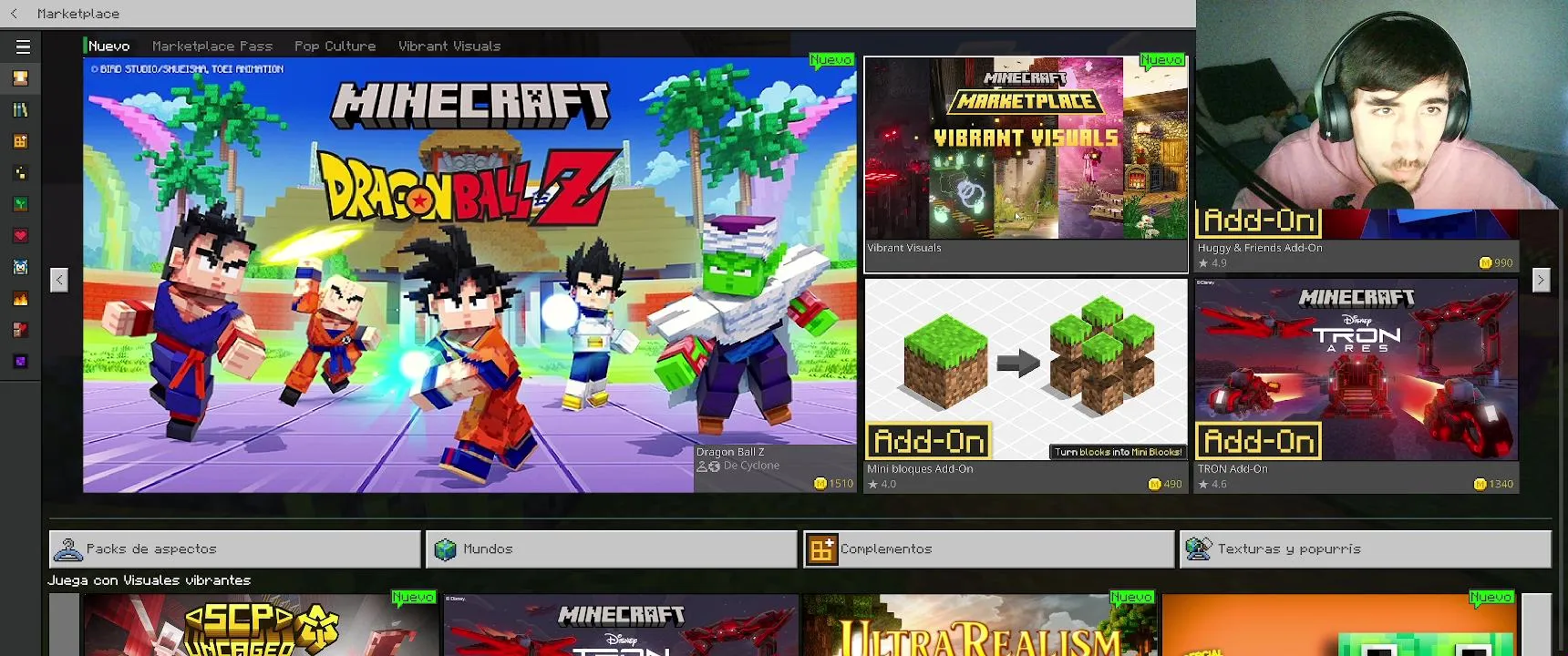This screenshot has height=656, width=1568.
Task: Click the Marketplace title text
Action: coord(78,14)
